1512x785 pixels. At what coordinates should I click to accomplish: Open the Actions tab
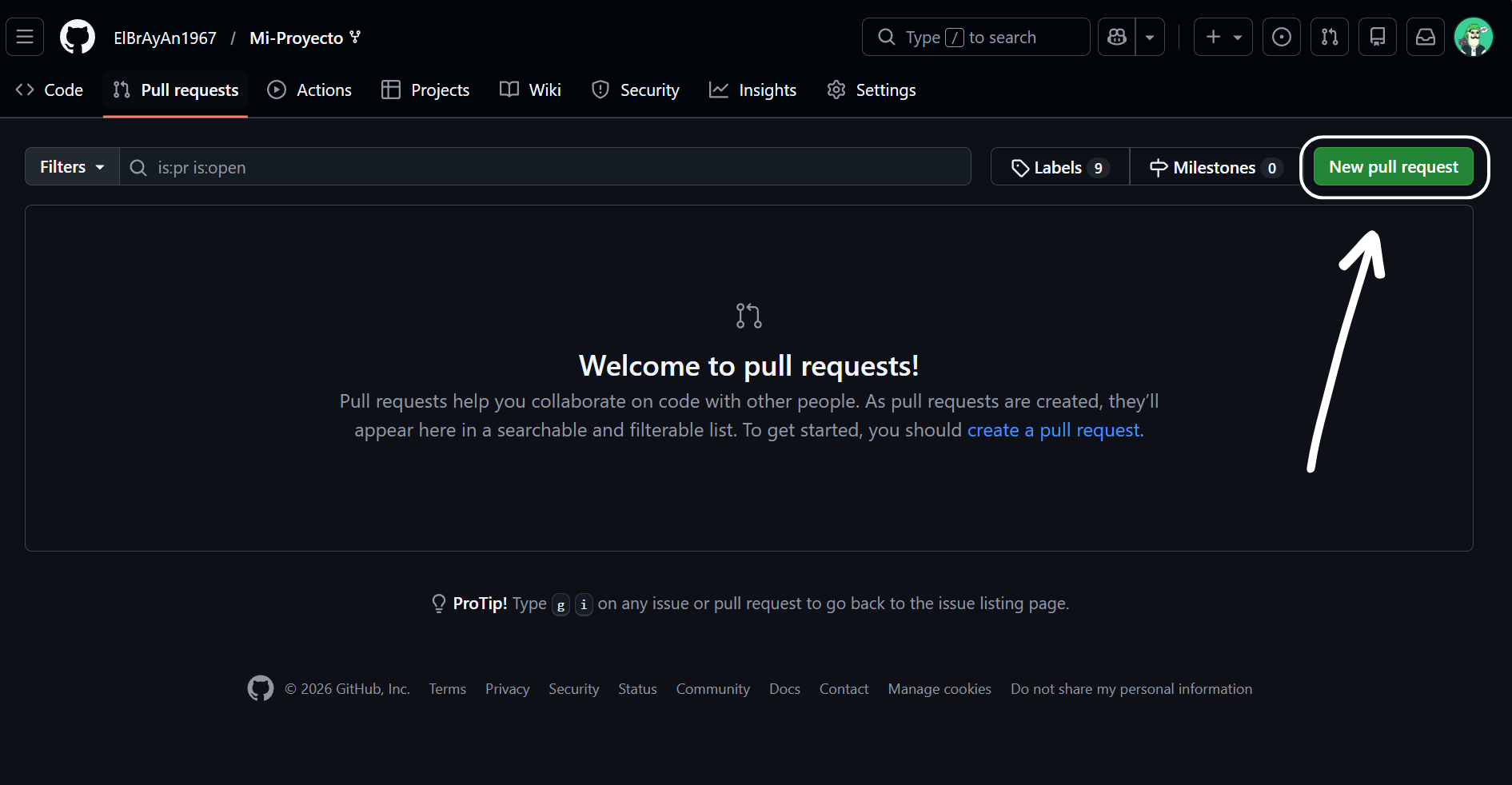pos(309,90)
